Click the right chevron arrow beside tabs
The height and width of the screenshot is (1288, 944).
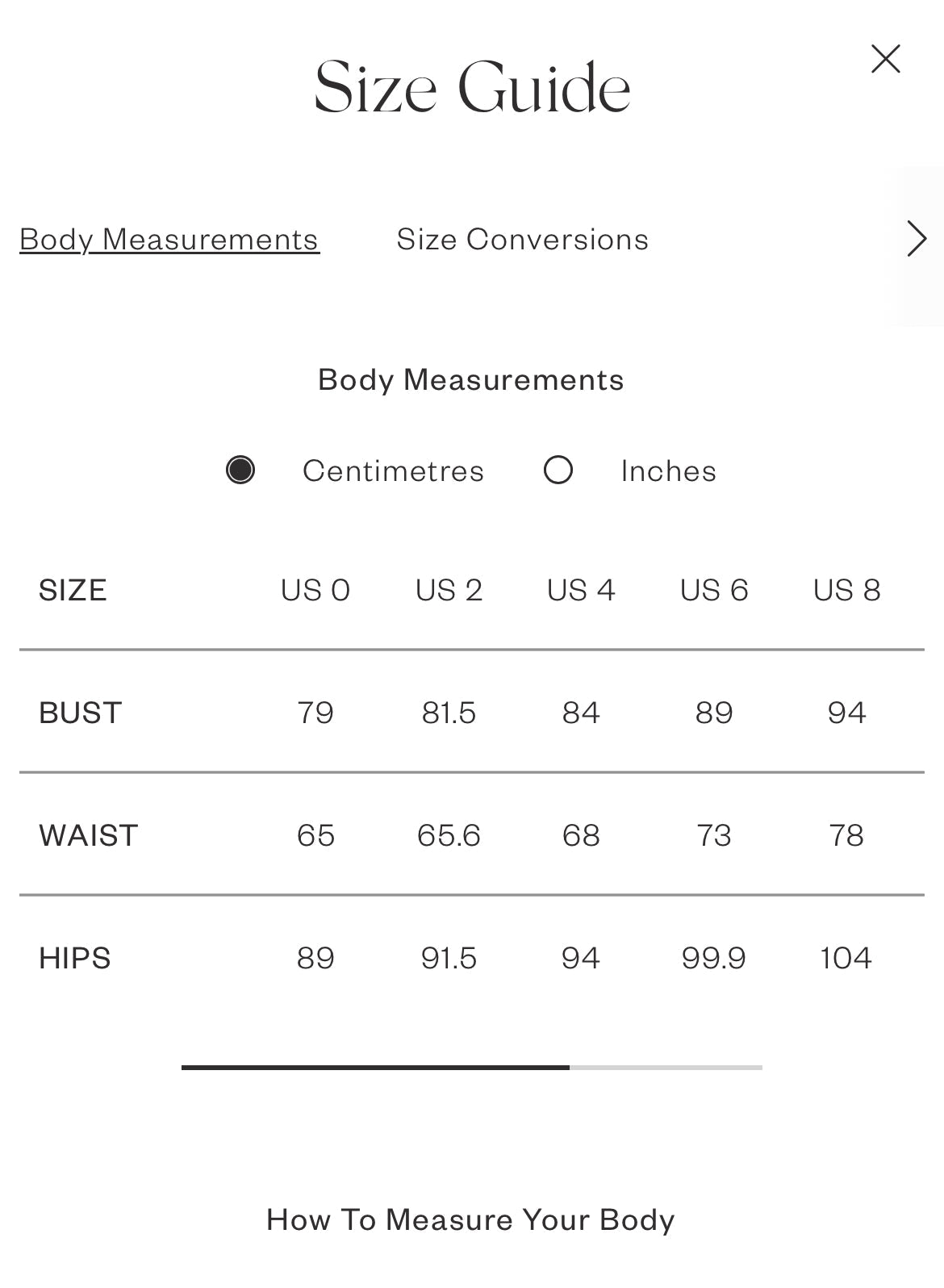click(917, 239)
